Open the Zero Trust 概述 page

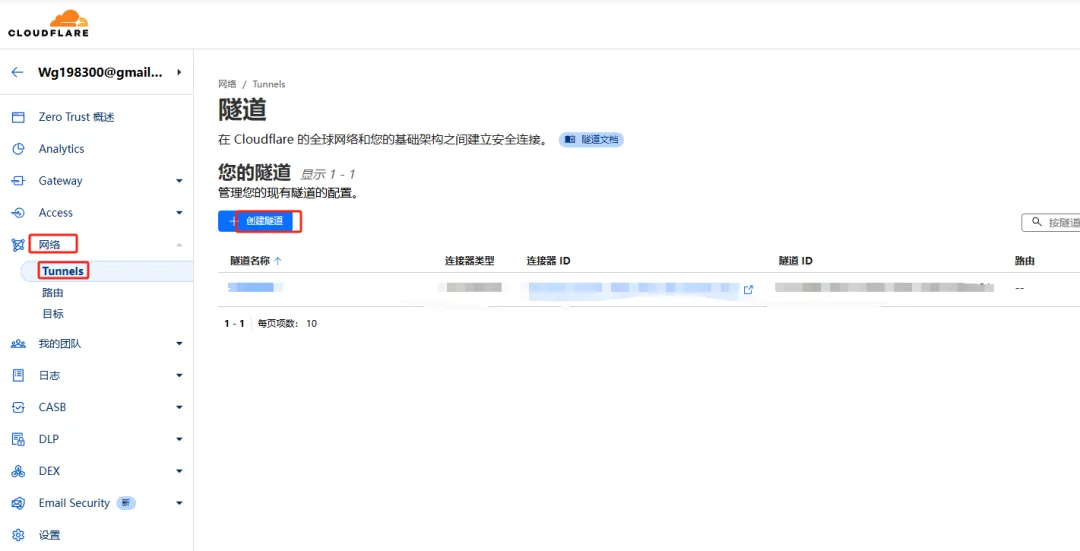(76, 117)
